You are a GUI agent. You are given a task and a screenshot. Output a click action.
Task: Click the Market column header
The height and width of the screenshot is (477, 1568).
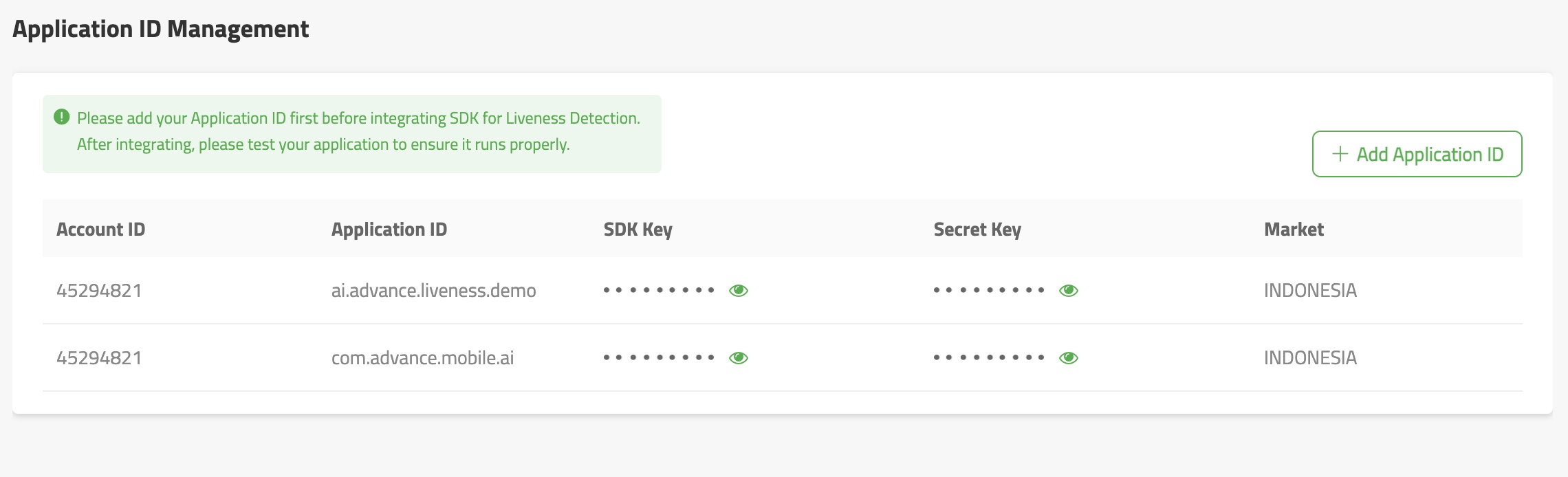point(1294,229)
